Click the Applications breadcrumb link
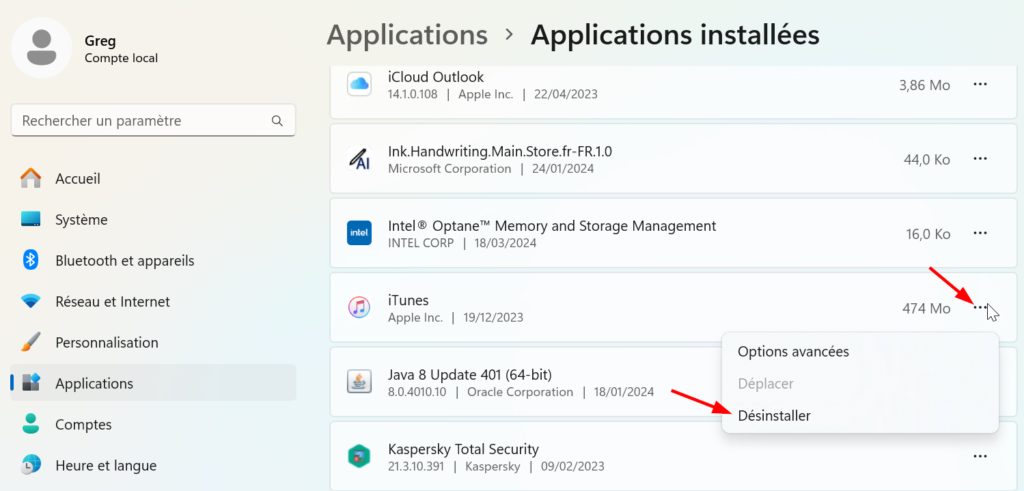Screen dimensions: 1024x491 [407, 35]
